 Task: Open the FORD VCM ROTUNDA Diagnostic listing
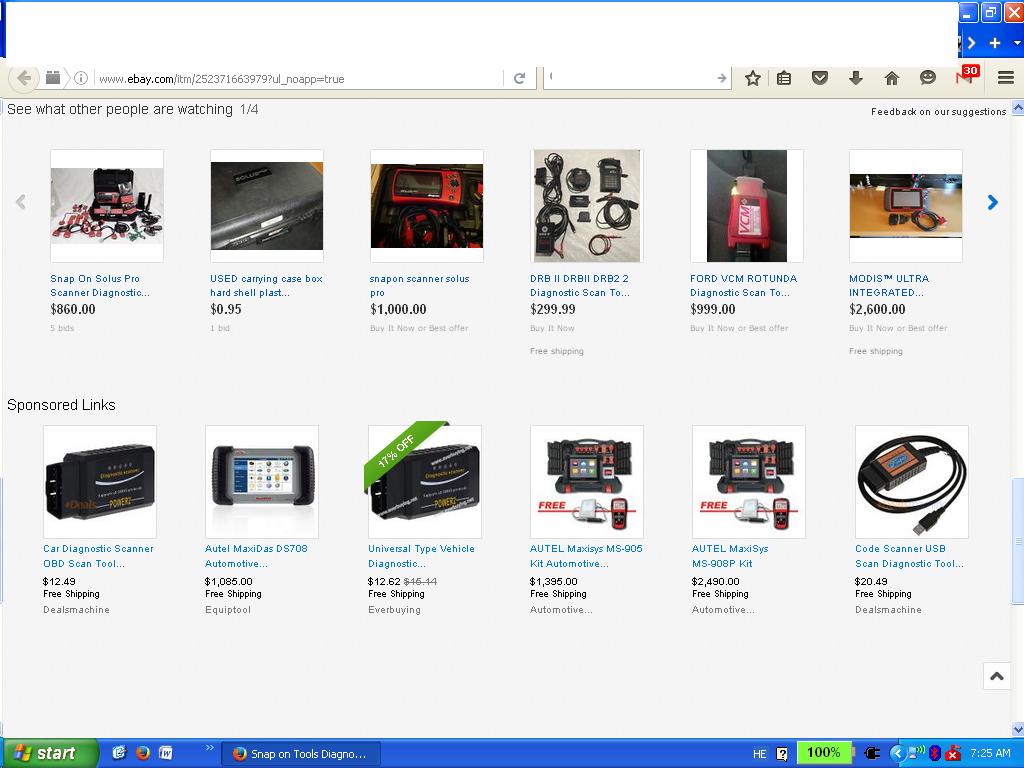743,285
